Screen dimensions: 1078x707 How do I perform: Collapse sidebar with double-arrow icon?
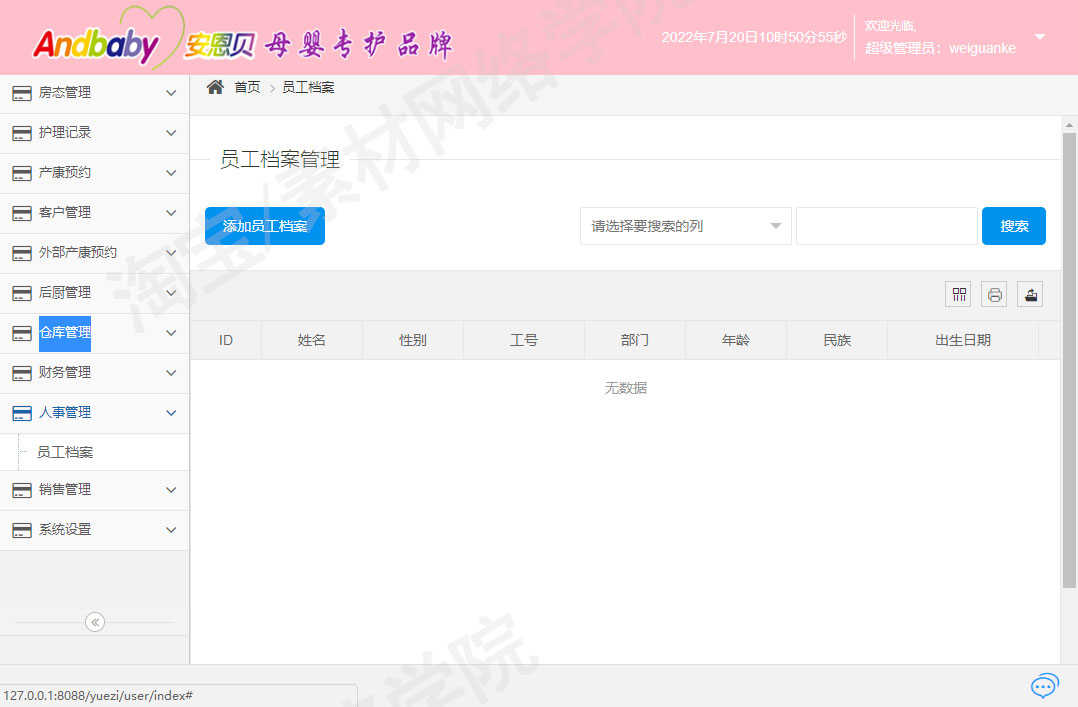point(95,622)
